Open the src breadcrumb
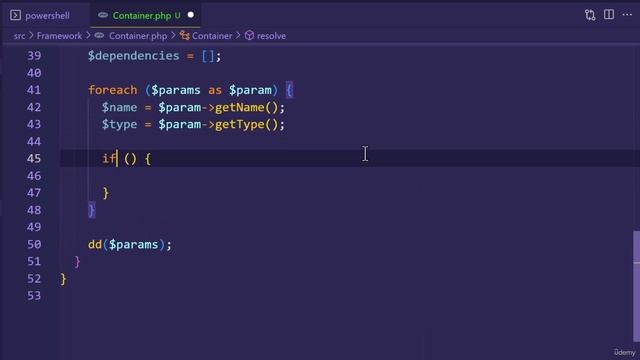The width and height of the screenshot is (640, 360). (x=19, y=36)
